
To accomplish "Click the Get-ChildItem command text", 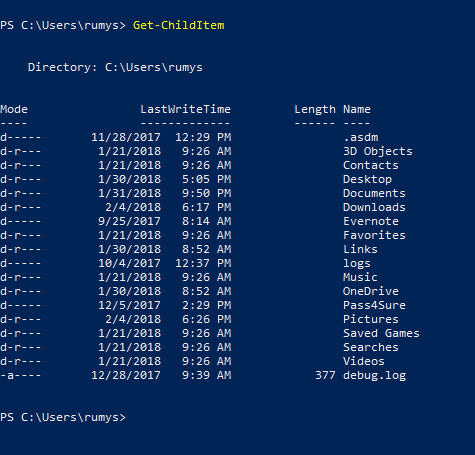I will tap(179, 25).
